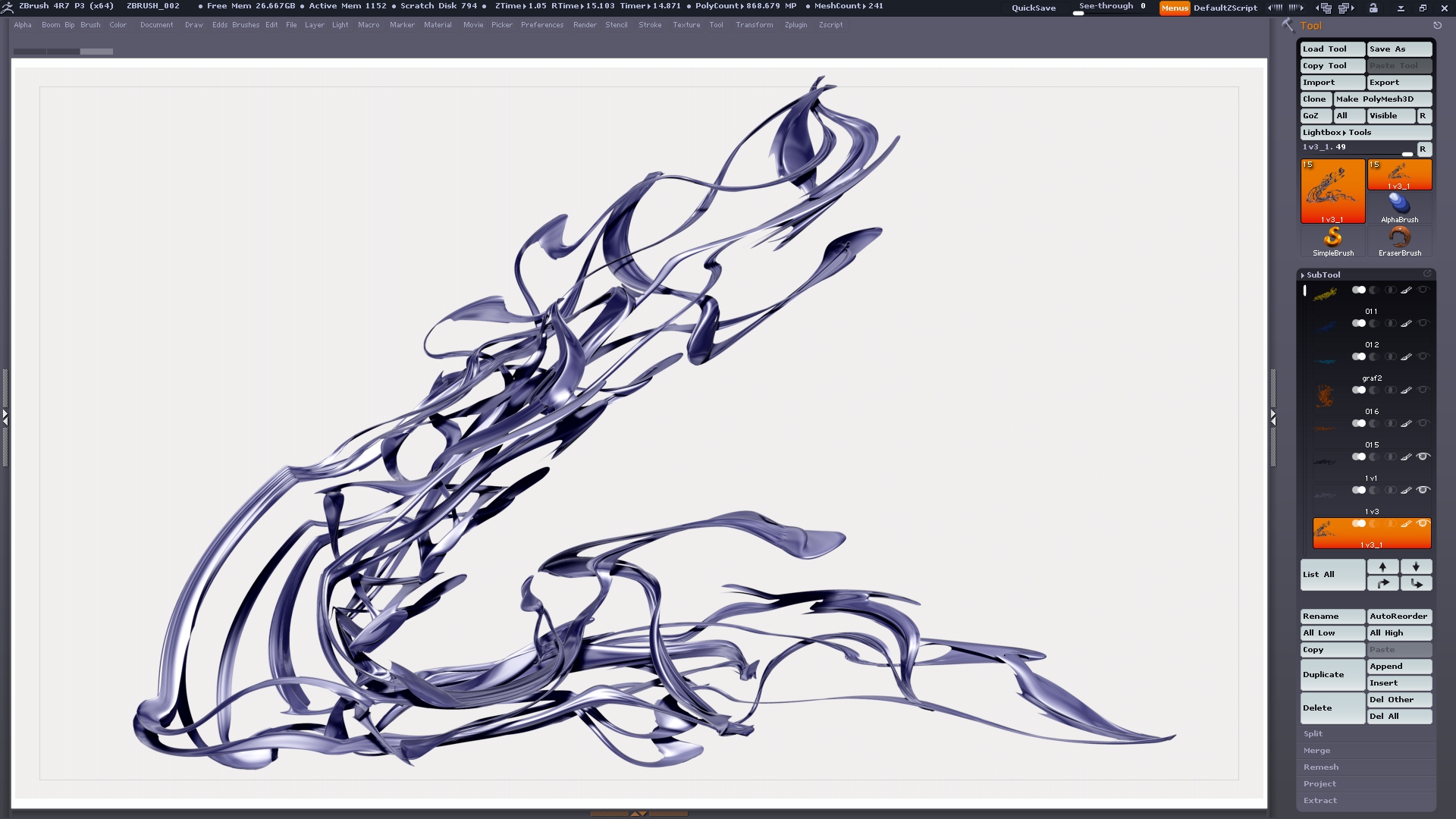The image size is (1456, 819).
Task: Toggle visibility eye of 1v1 subtool
Action: [x=1423, y=457]
